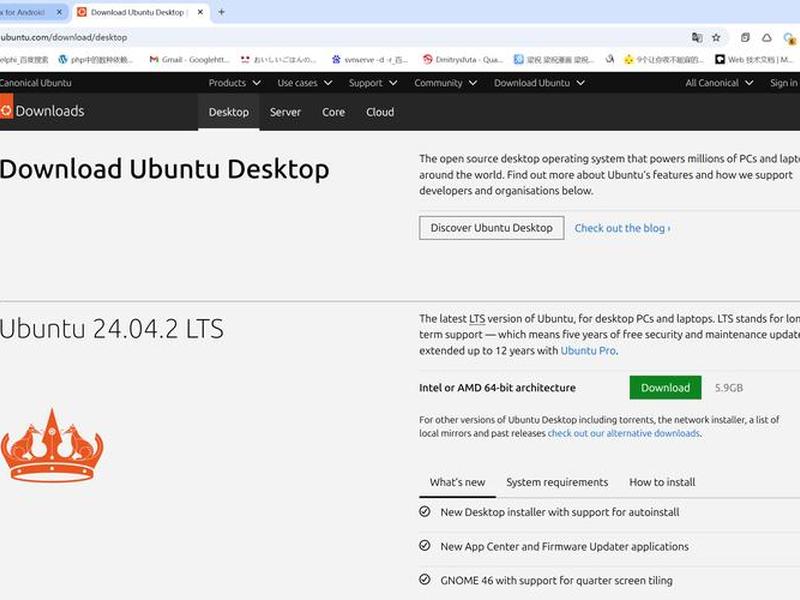The width and height of the screenshot is (800, 600).
Task: Click the '5.9GB' file size text
Action: pyautogui.click(x=729, y=388)
